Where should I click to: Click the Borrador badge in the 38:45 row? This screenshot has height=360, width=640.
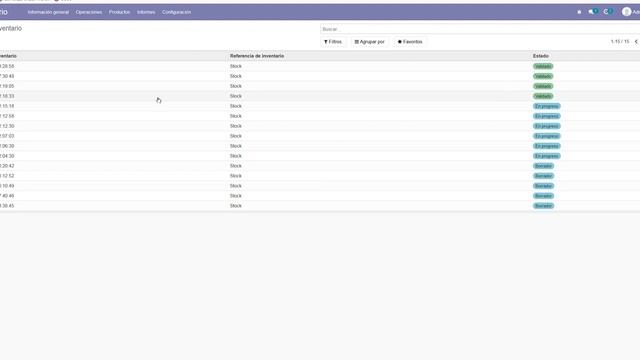[x=543, y=206]
